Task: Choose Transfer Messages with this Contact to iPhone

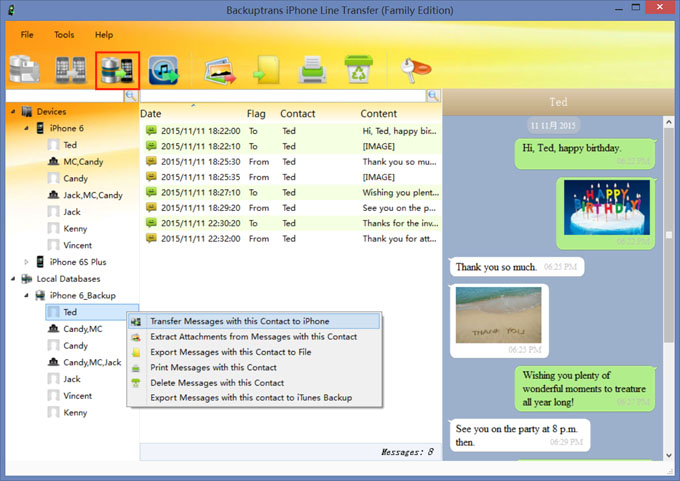Action: coord(254,321)
